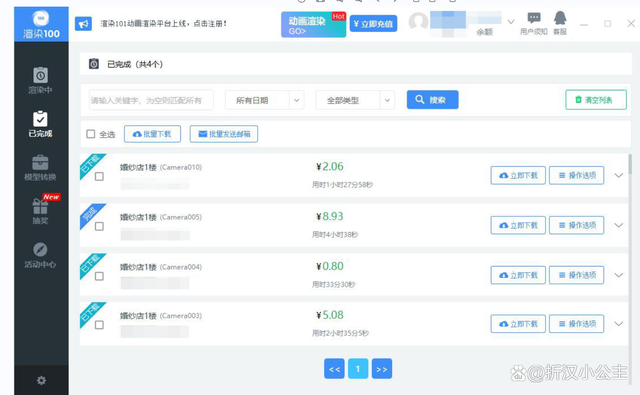Click 立即下载 for Camera005 job
The height and width of the screenshot is (395, 640).
[518, 225]
